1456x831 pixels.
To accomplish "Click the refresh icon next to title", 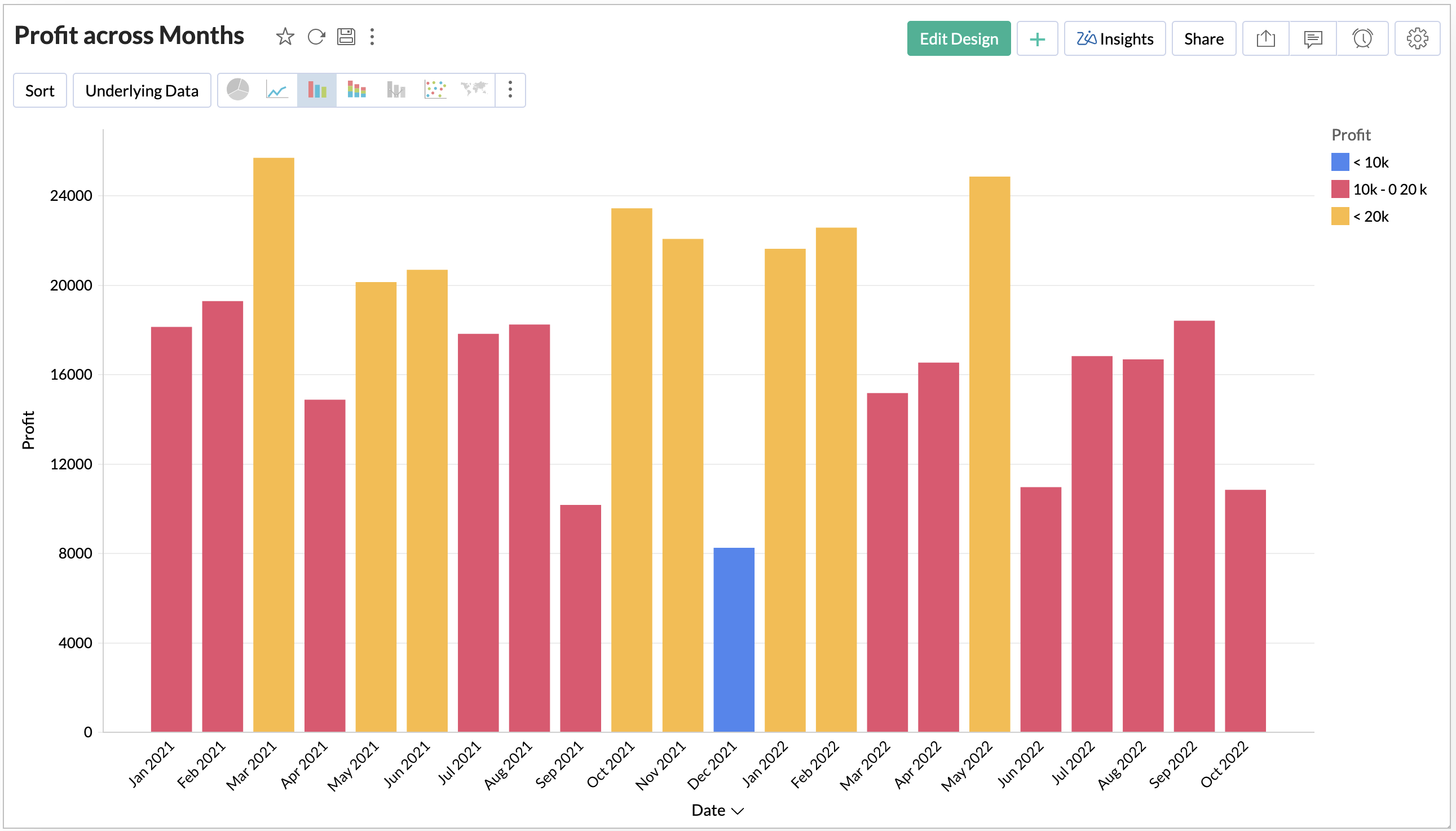I will (x=316, y=37).
